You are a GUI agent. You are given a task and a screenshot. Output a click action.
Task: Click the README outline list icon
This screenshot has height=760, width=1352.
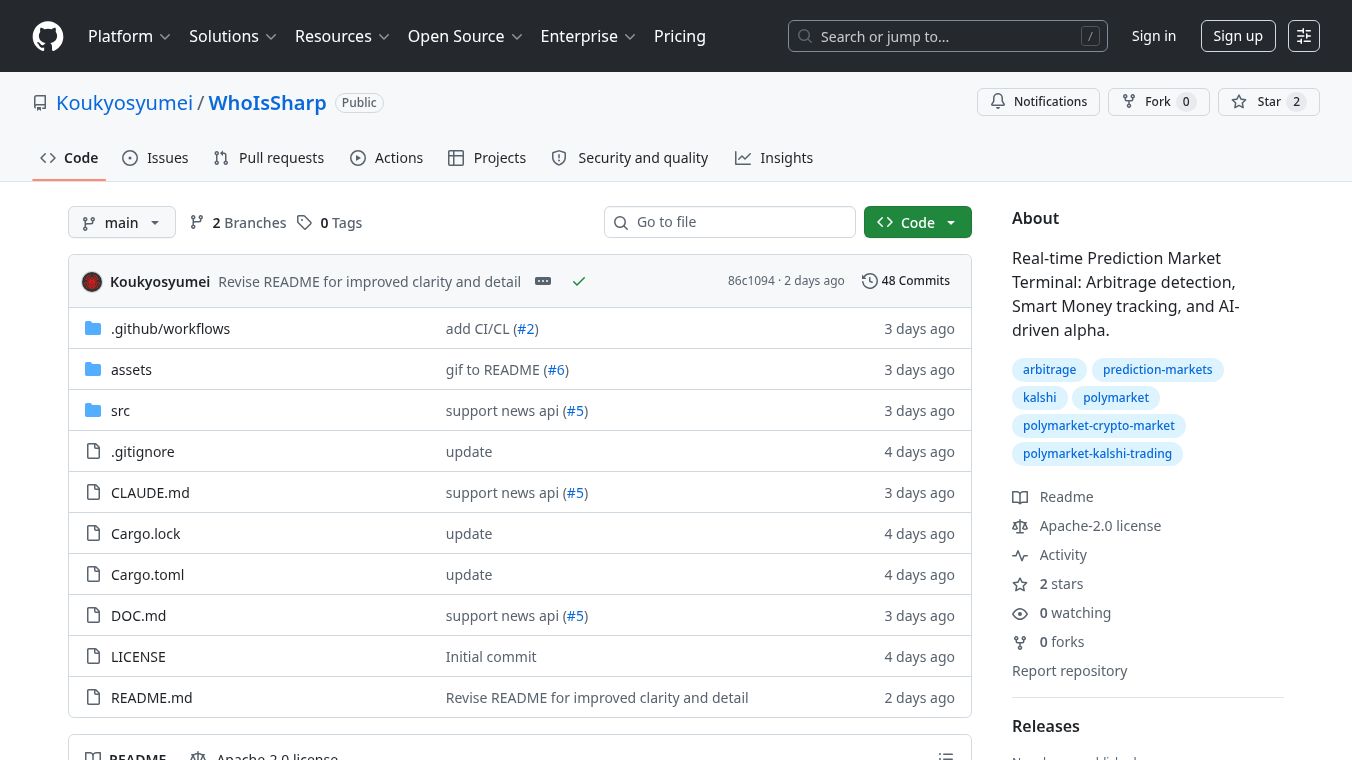tap(945, 756)
